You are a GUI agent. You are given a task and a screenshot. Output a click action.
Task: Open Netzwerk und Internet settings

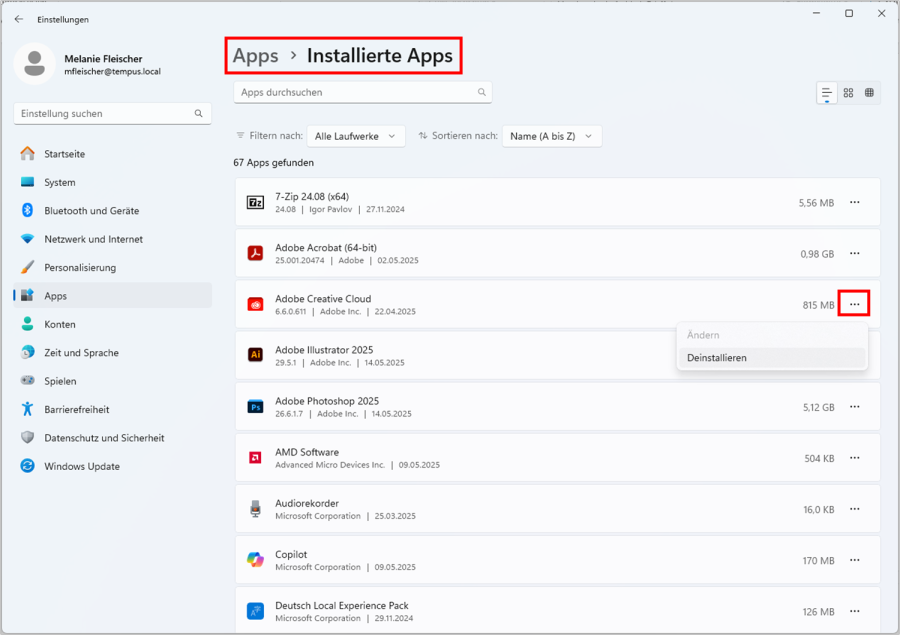(112, 239)
